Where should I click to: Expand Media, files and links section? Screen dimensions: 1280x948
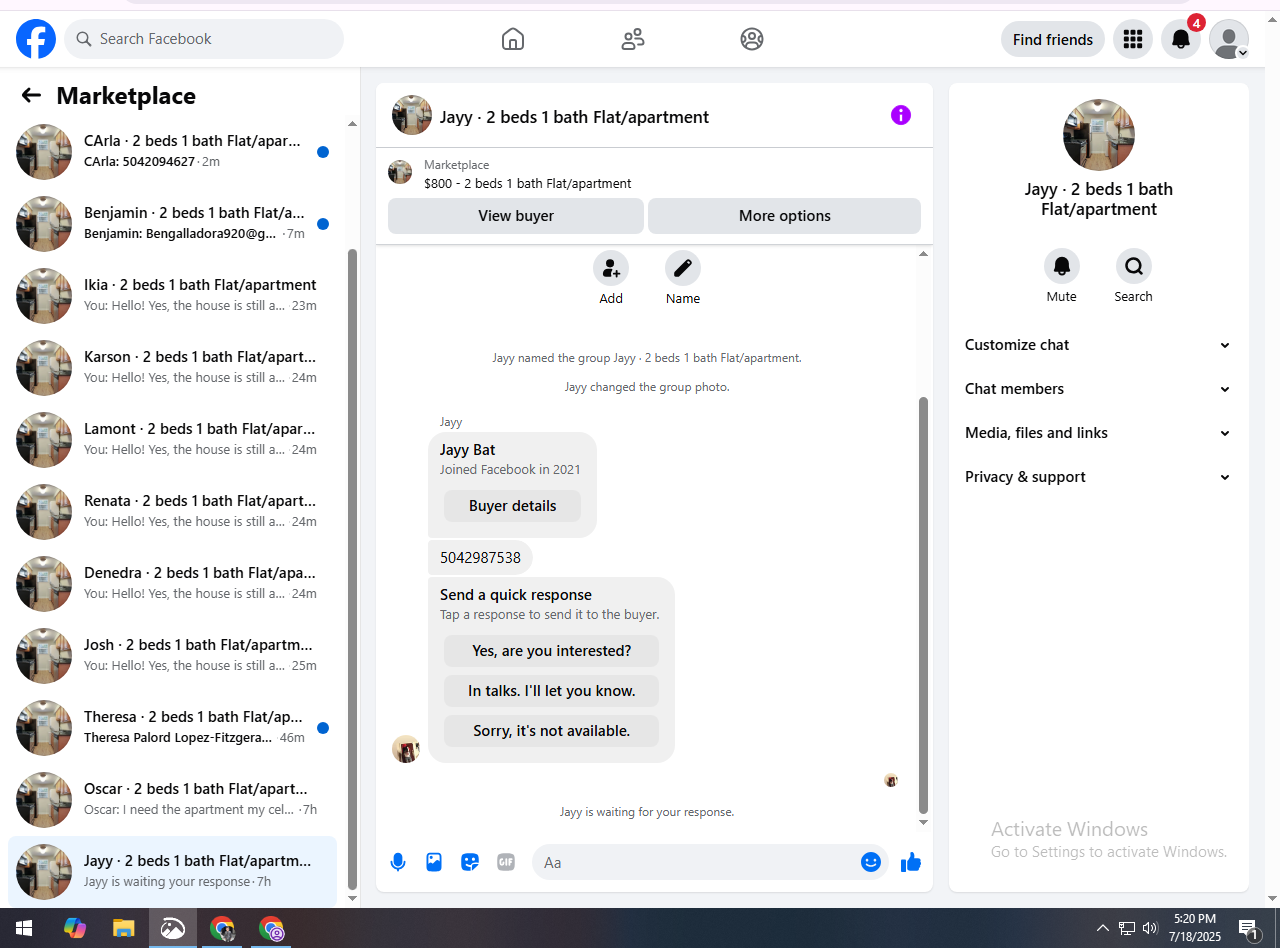coord(1098,433)
